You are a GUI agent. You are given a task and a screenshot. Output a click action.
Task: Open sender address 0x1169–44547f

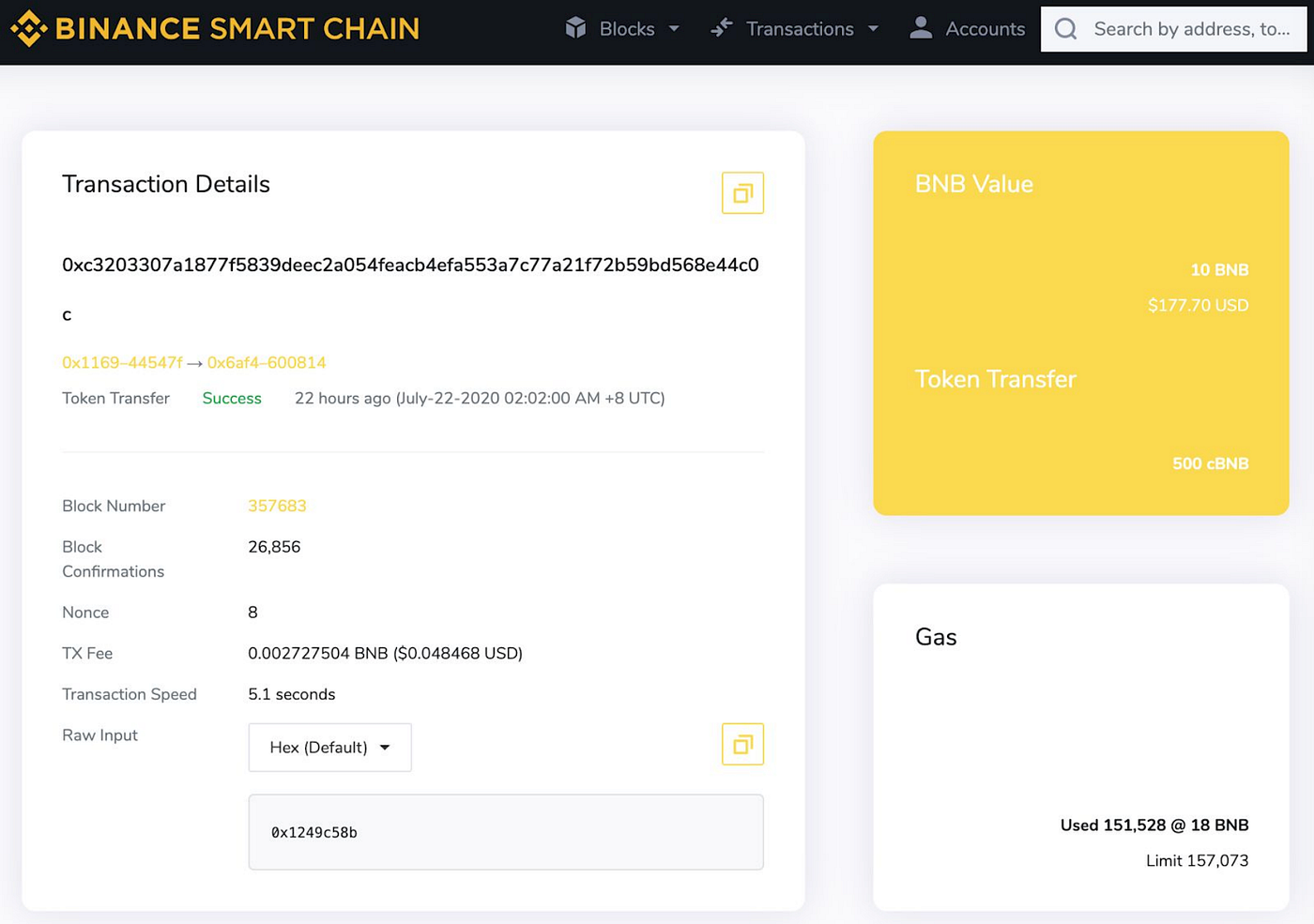point(122,363)
